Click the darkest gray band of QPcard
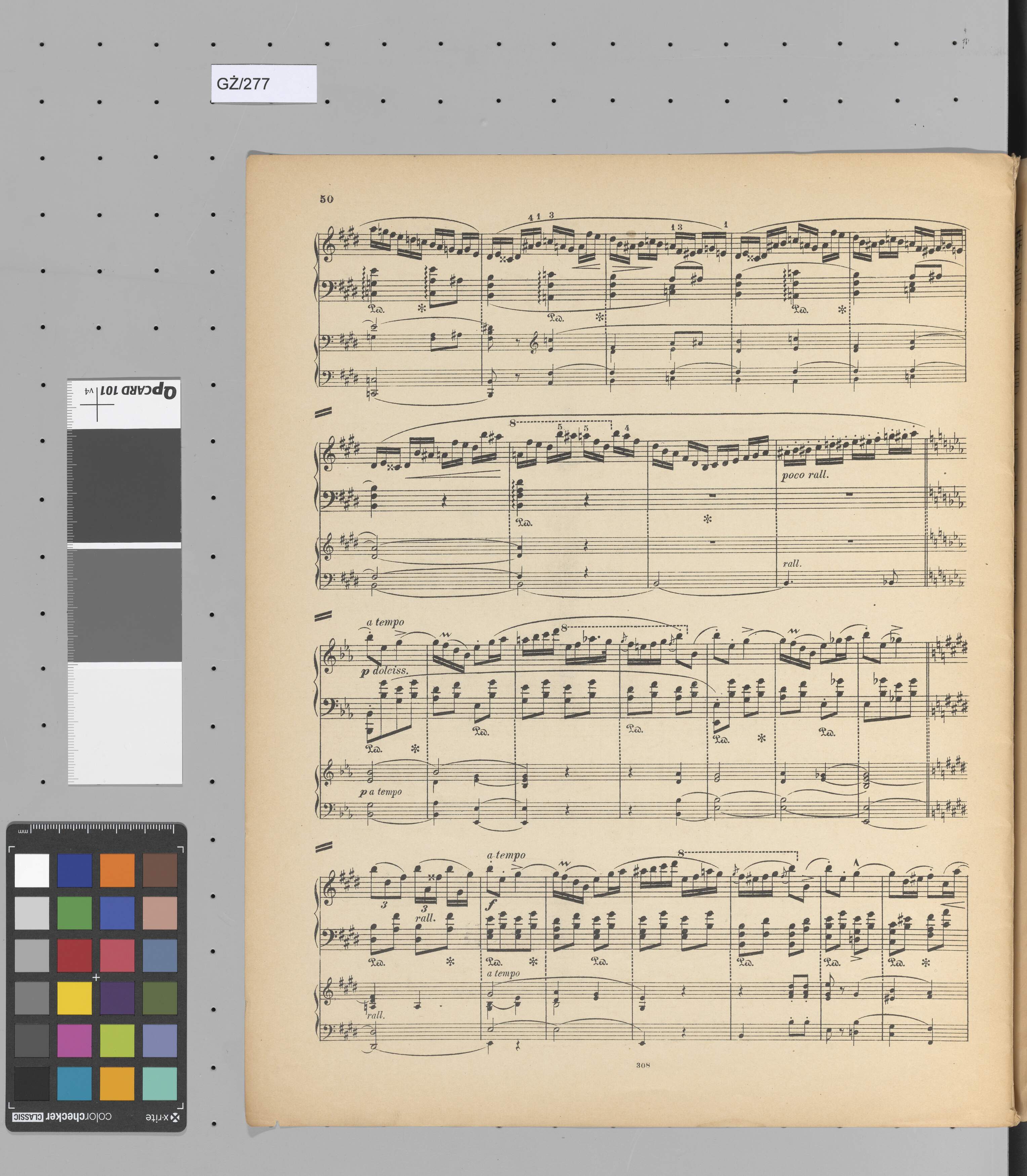1027x1176 pixels. [x=124, y=486]
